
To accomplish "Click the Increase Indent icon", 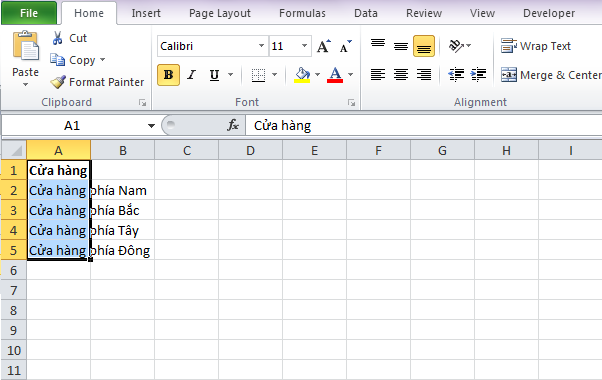I will click(478, 74).
